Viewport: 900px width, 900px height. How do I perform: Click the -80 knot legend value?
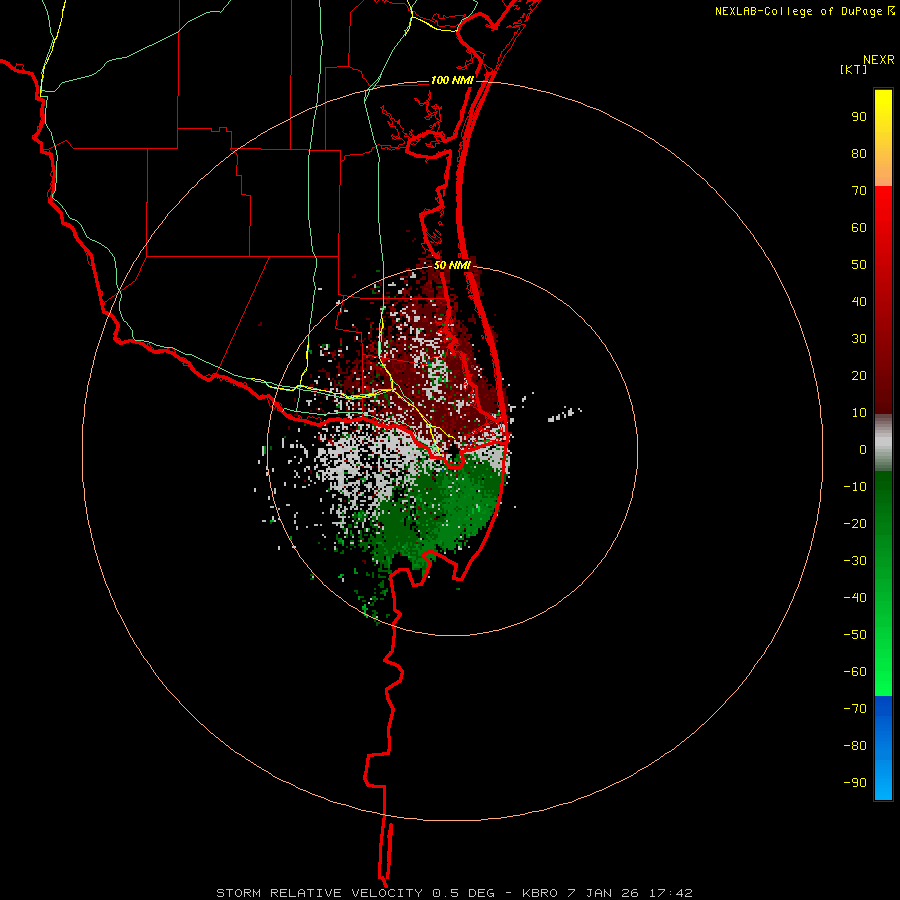[855, 746]
